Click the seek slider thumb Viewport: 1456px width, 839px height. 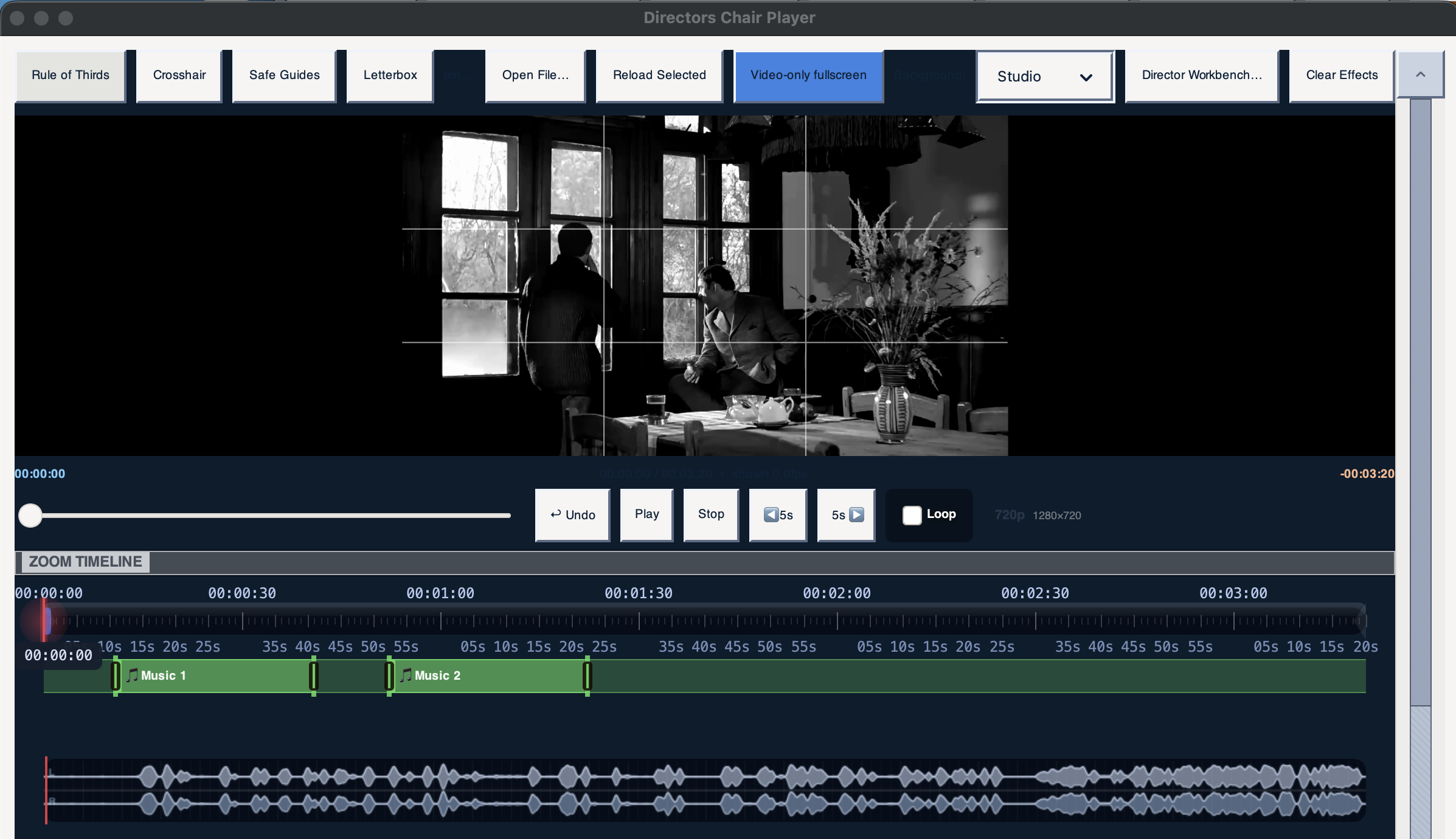click(30, 516)
